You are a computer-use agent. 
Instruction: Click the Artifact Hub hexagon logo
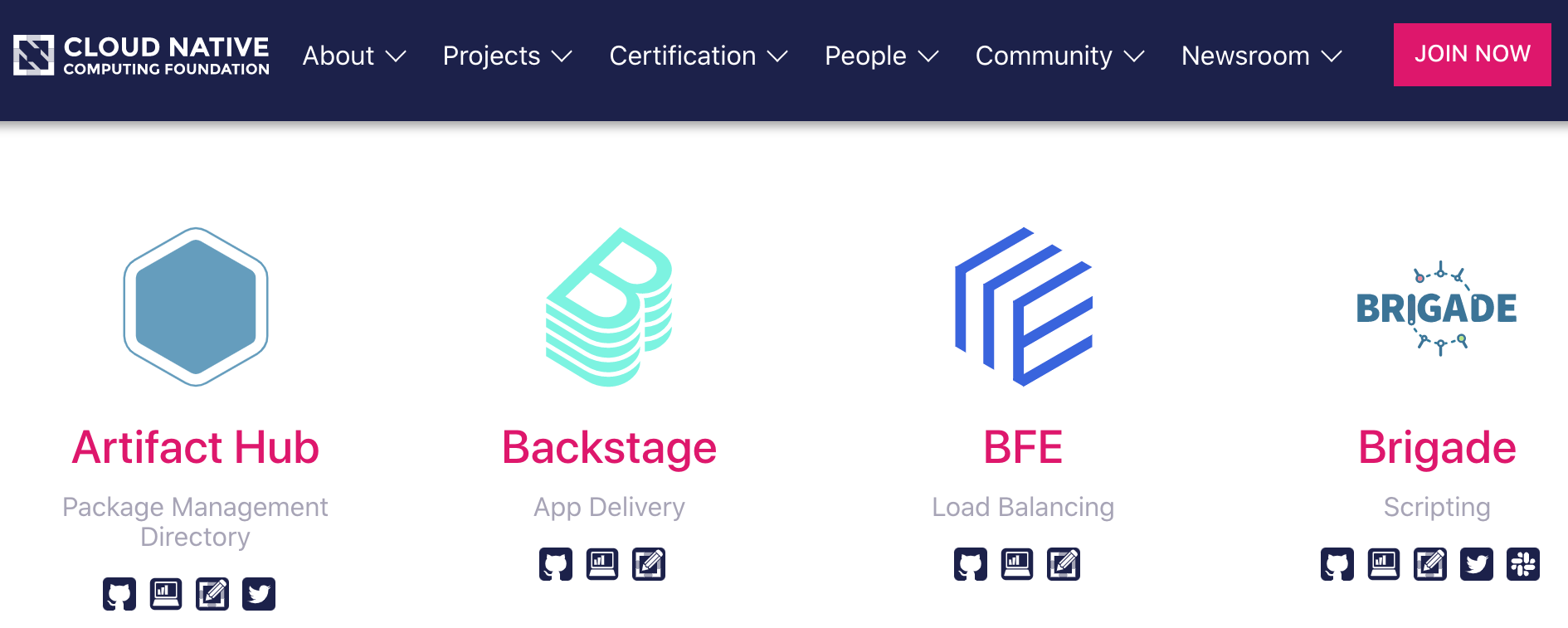tap(196, 307)
